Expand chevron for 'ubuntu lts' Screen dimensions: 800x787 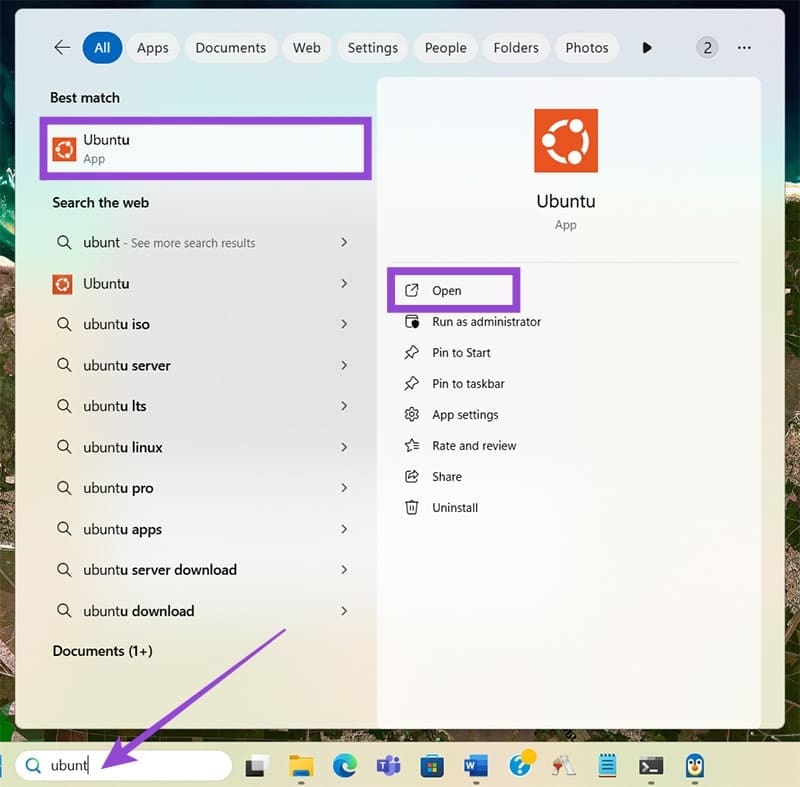coord(344,406)
